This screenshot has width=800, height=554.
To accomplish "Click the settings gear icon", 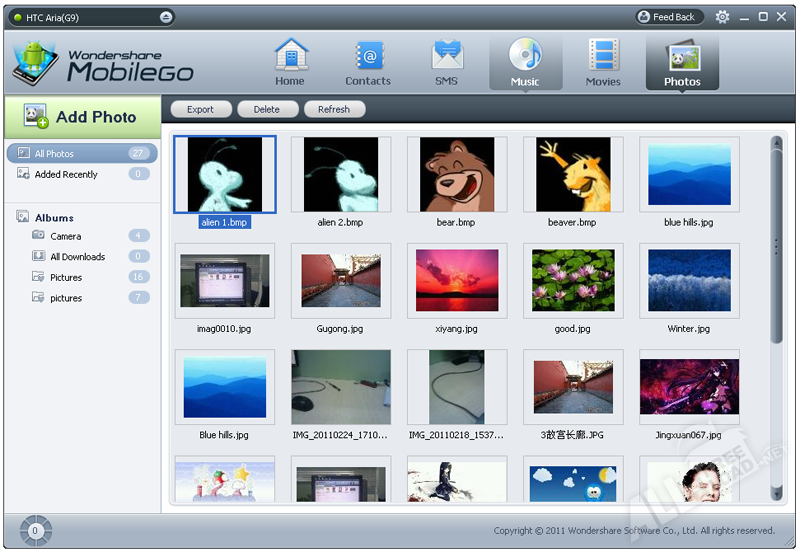I will [722, 17].
